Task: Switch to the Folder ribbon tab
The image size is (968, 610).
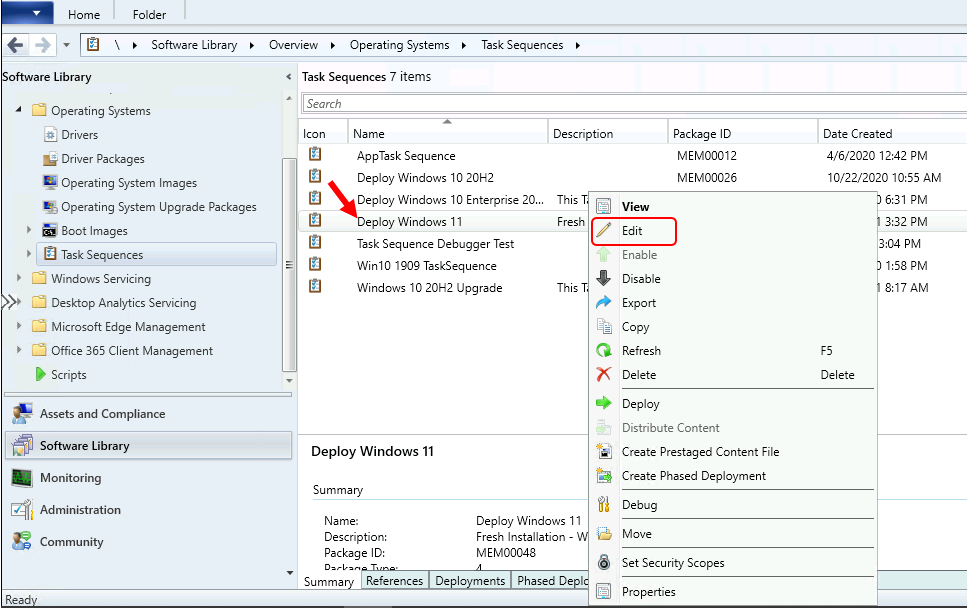Action: (x=149, y=14)
